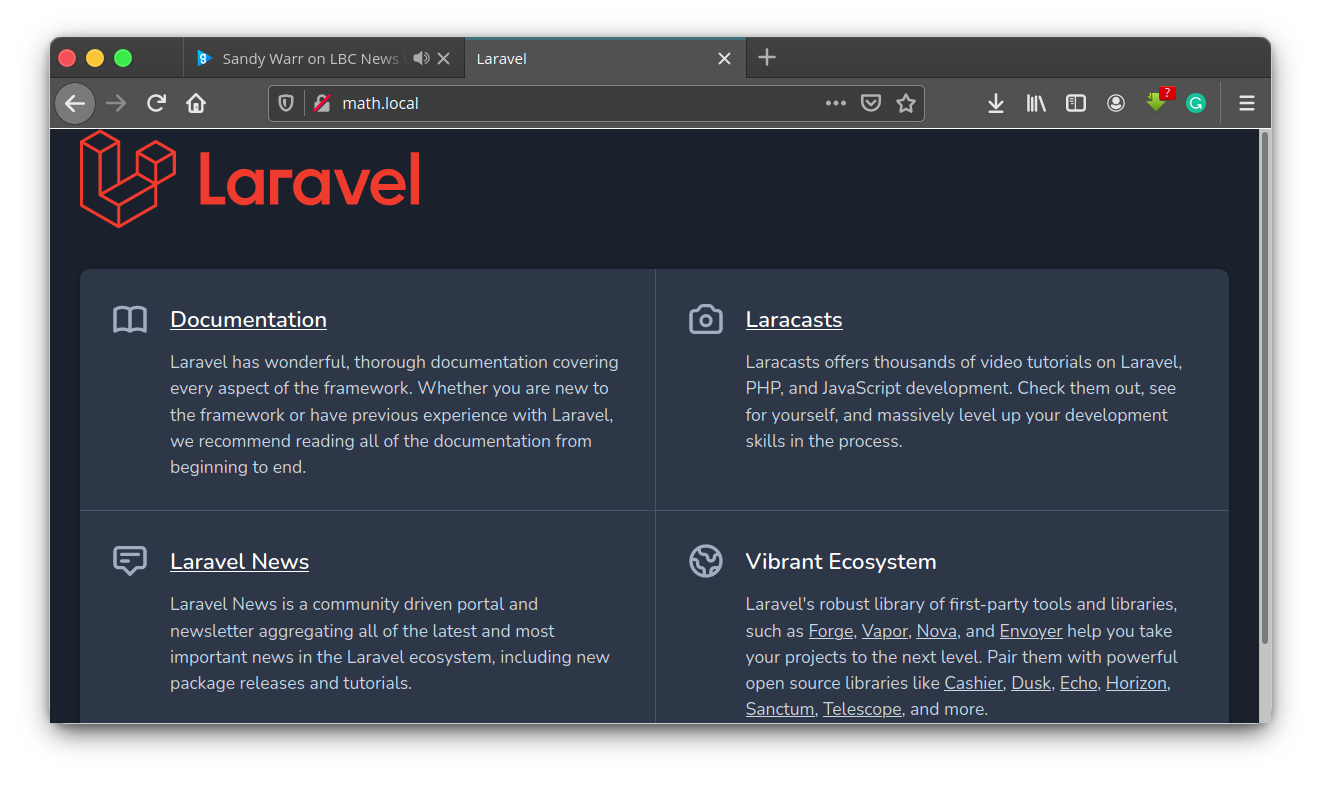Follow the Vapor link
Image resolution: width=1321 pixels, height=786 pixels.
885,631
